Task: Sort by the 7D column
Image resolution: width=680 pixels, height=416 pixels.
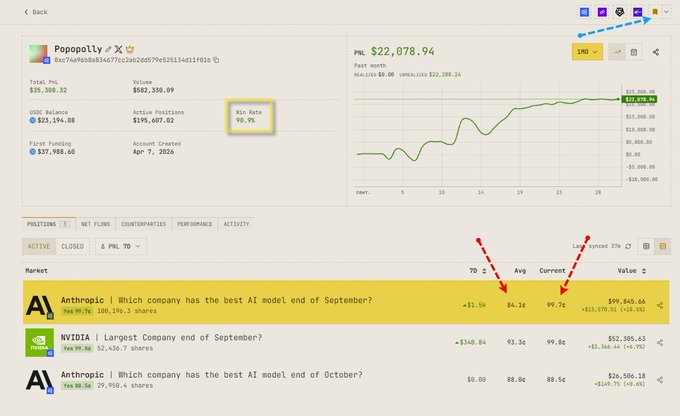Action: tap(477, 271)
